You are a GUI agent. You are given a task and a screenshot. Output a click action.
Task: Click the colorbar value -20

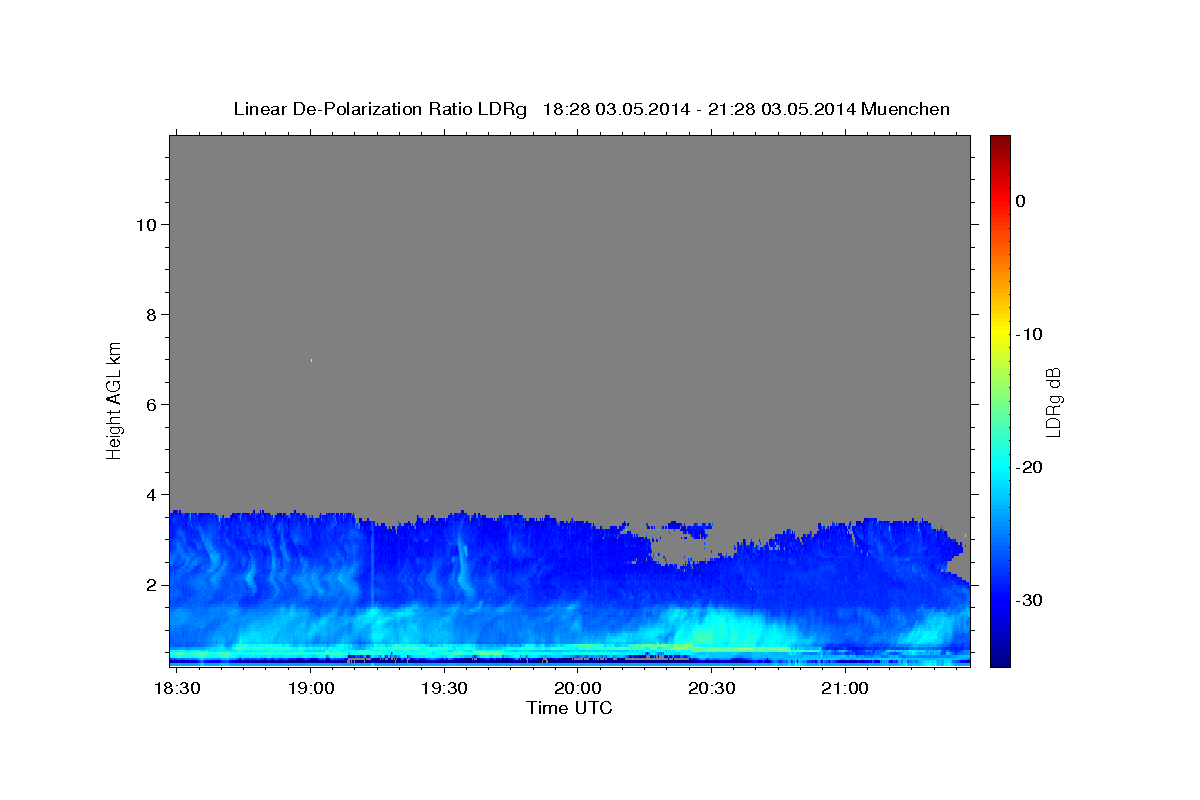tap(1029, 467)
